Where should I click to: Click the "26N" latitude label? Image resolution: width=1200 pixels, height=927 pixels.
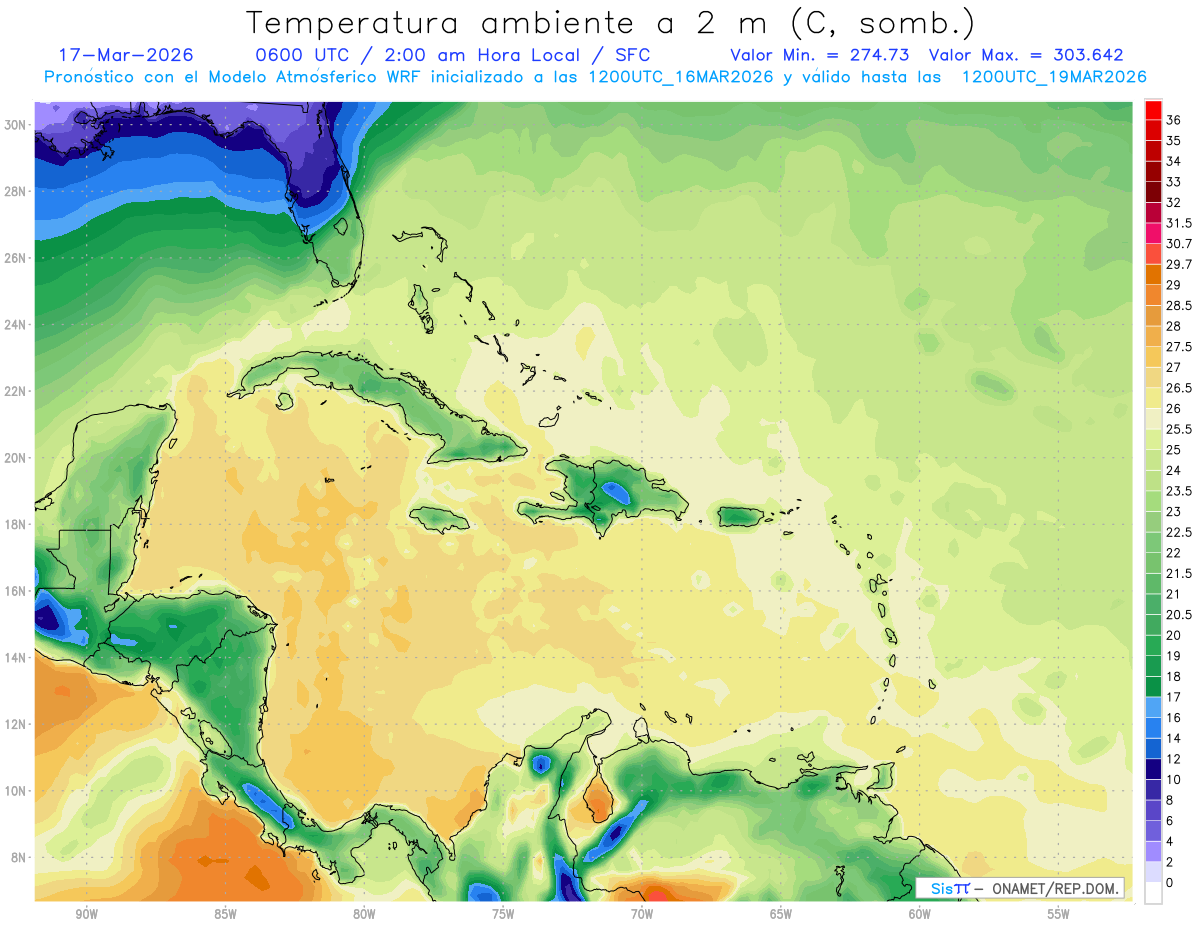click(x=16, y=258)
